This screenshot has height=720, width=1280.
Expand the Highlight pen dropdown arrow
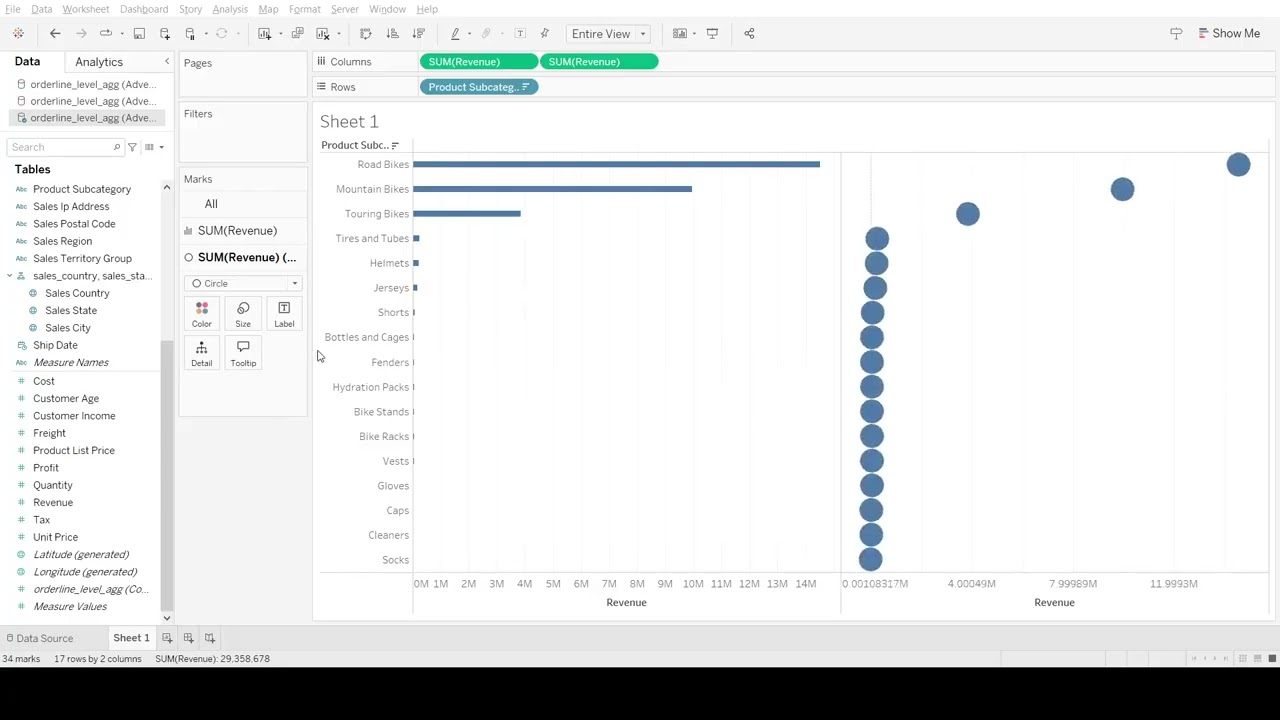(469, 34)
